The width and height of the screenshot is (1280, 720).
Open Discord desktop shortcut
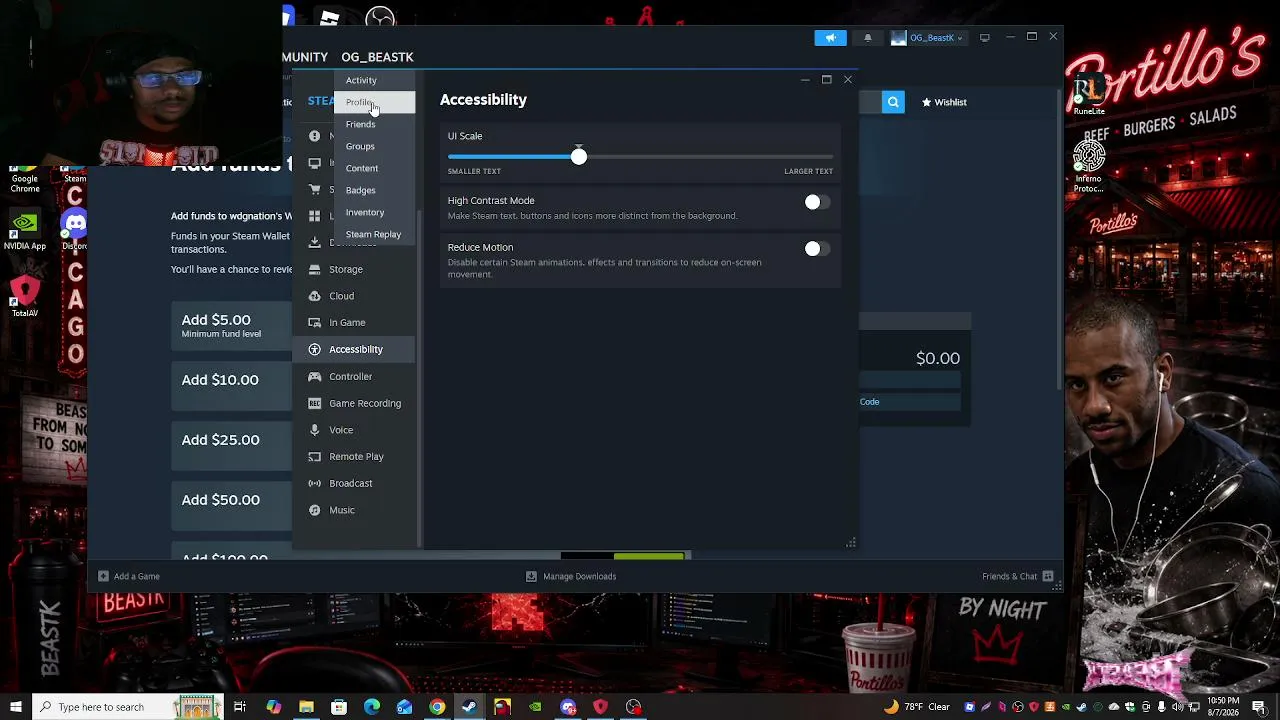75,231
